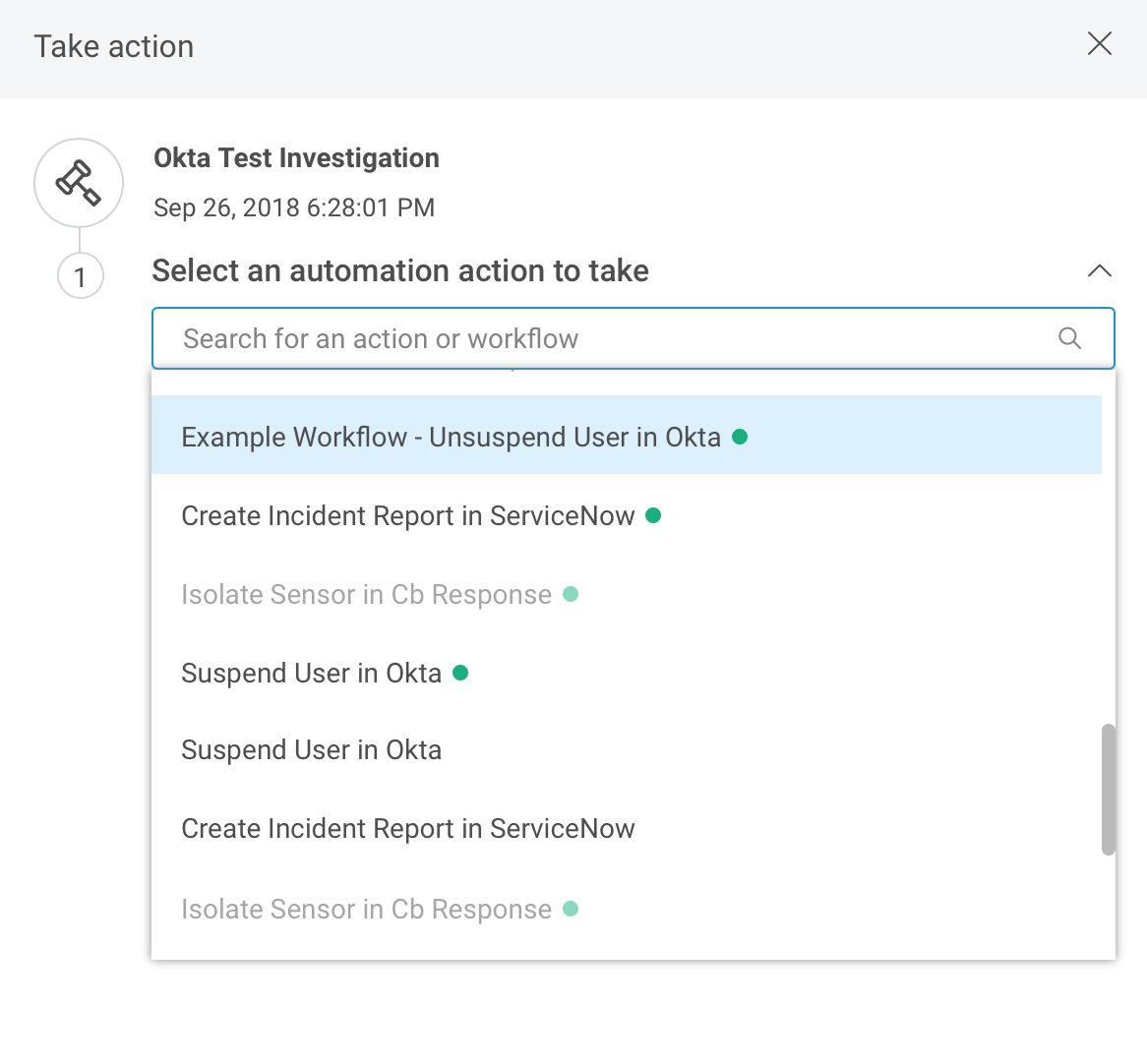Collapse the automation action section chevron
The image size is (1147, 1064).
click(x=1100, y=271)
